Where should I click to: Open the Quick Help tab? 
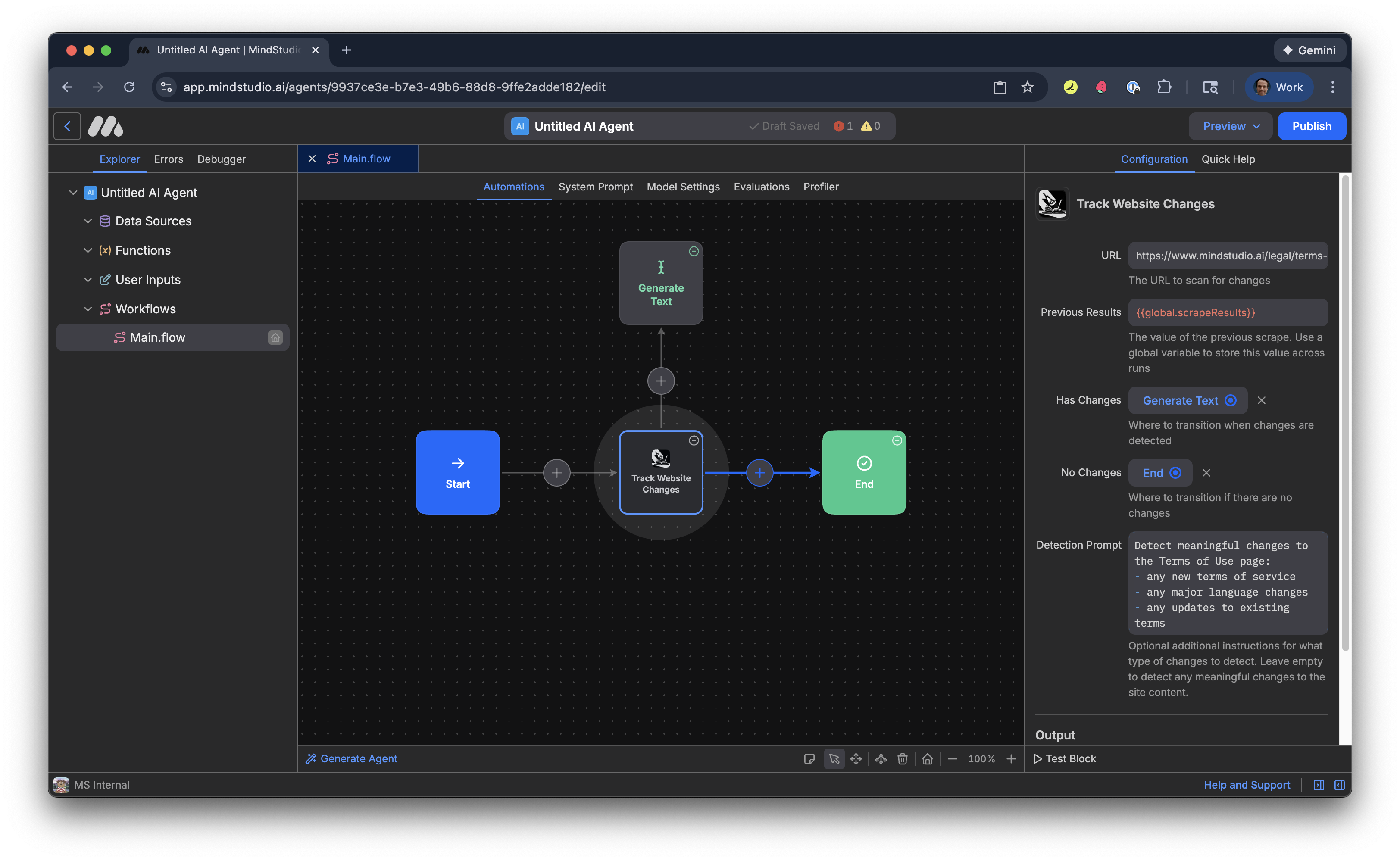(1228, 159)
